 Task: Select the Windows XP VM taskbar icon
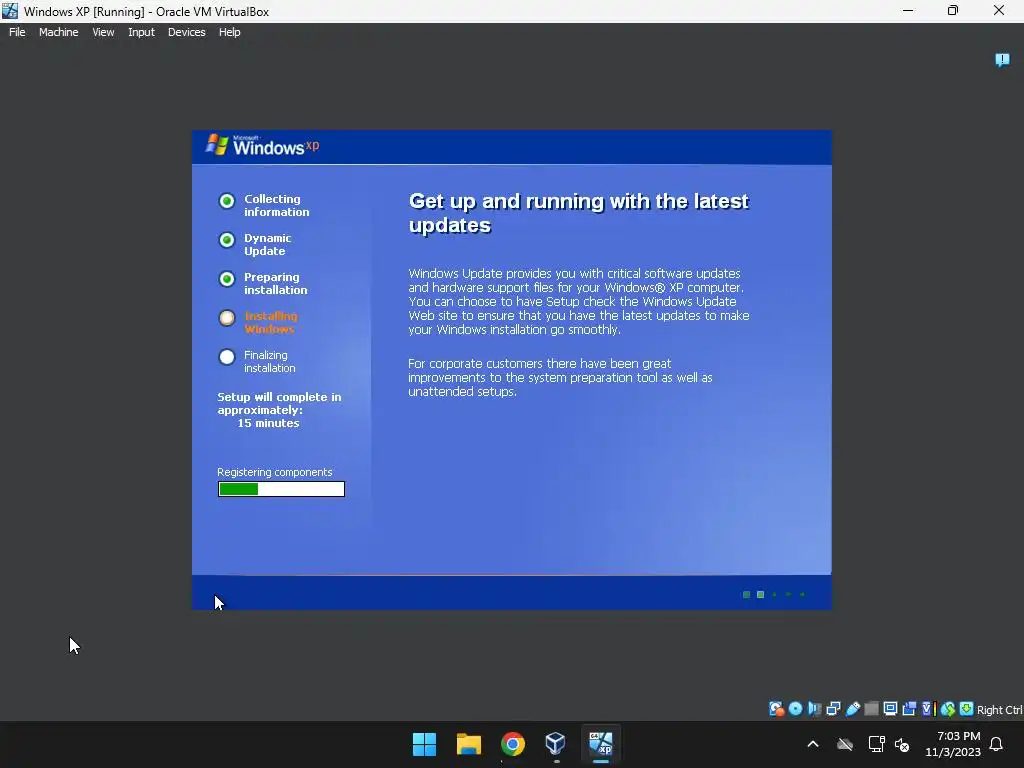pos(601,744)
